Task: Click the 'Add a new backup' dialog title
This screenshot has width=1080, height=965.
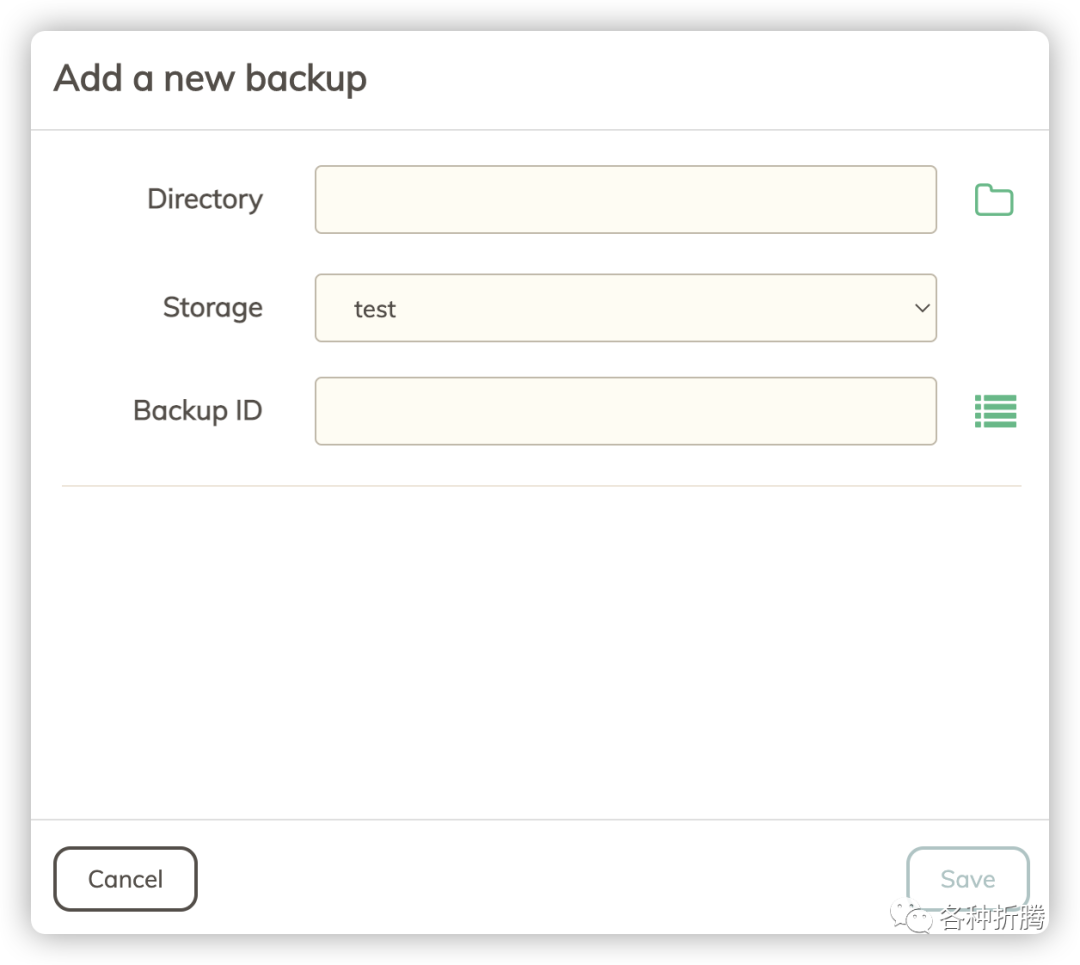Action: 210,78
